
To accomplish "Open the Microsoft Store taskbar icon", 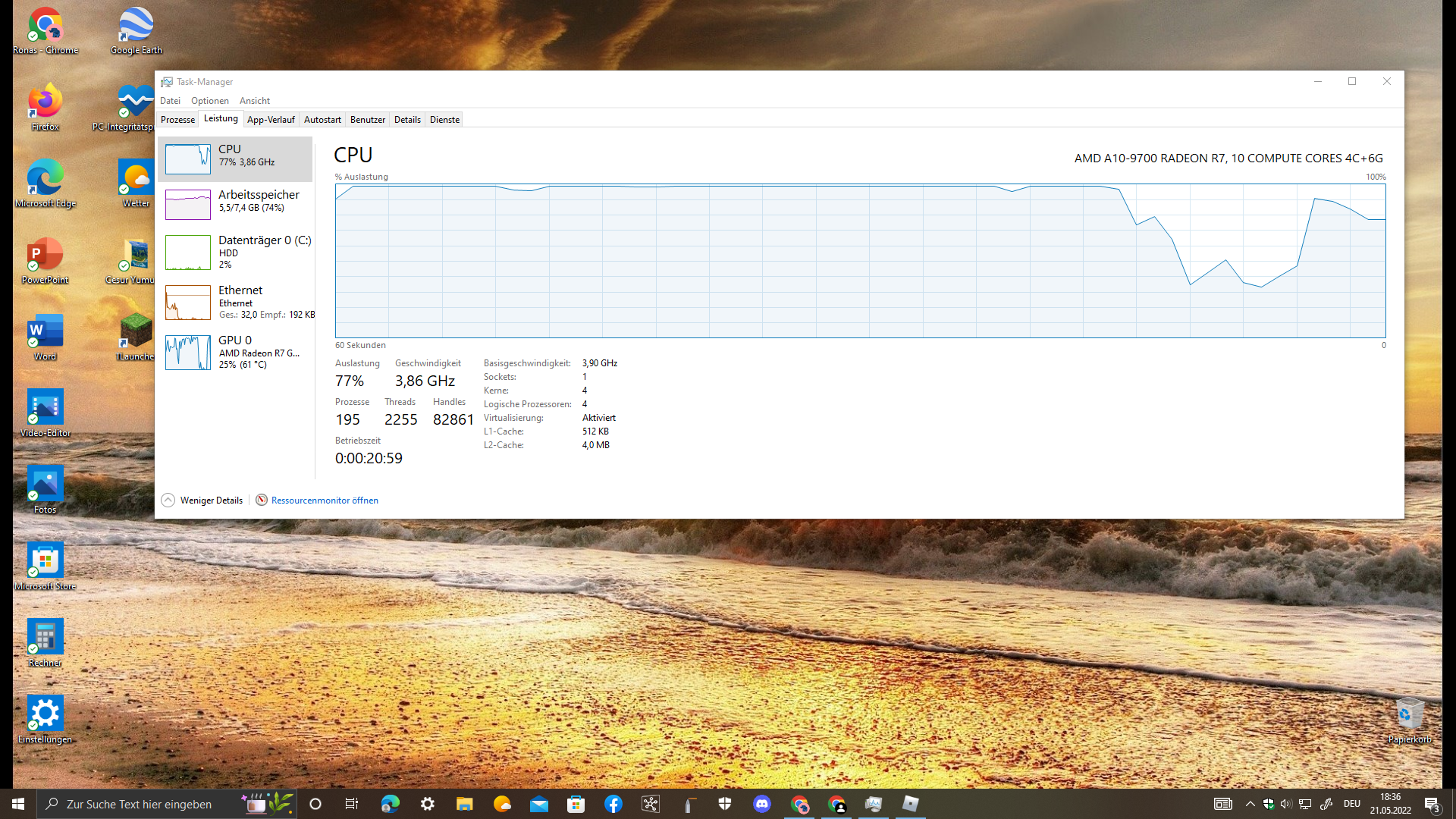I will (576, 804).
